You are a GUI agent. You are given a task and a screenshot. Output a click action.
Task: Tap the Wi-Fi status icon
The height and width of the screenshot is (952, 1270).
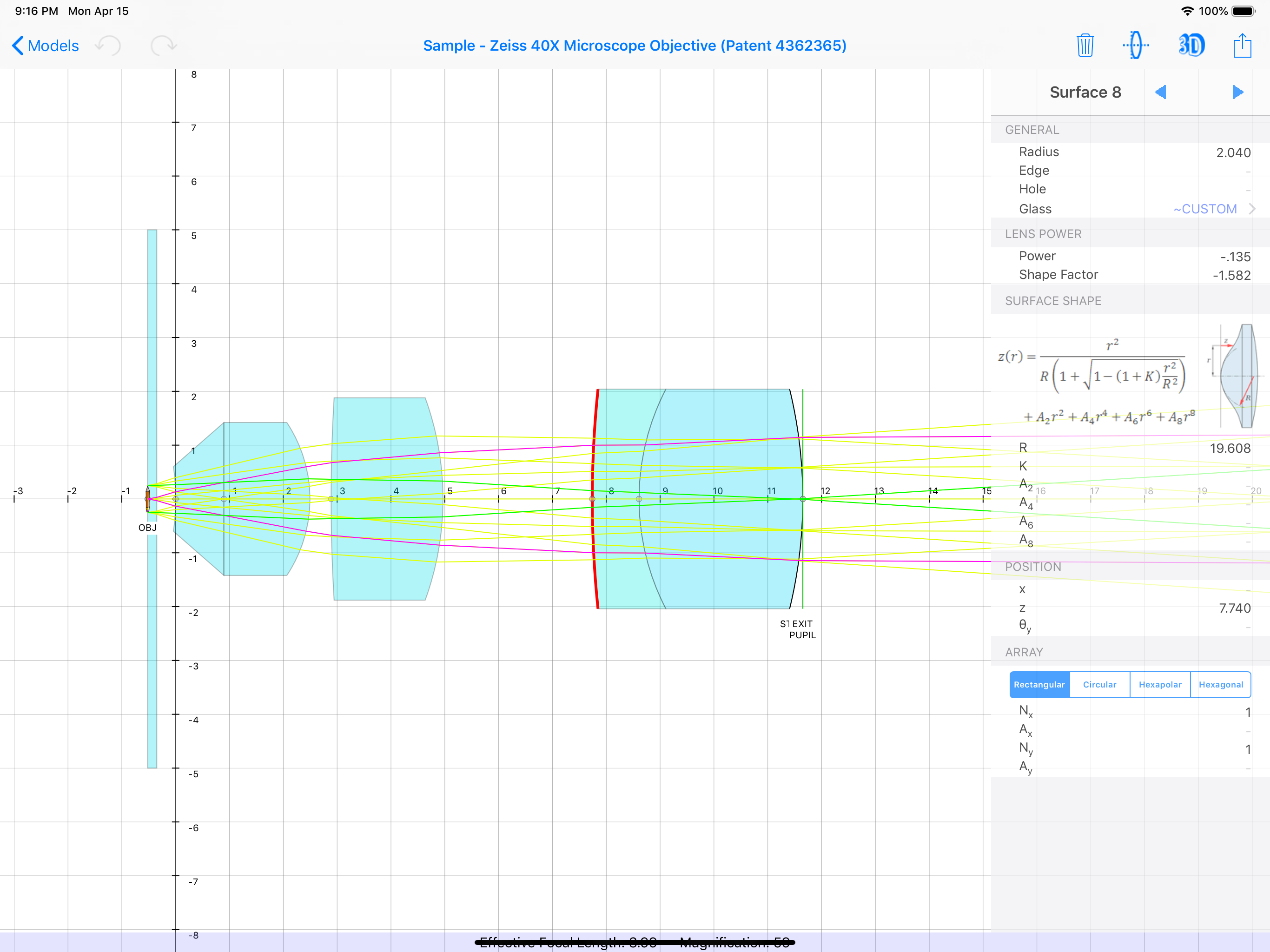[1187, 11]
